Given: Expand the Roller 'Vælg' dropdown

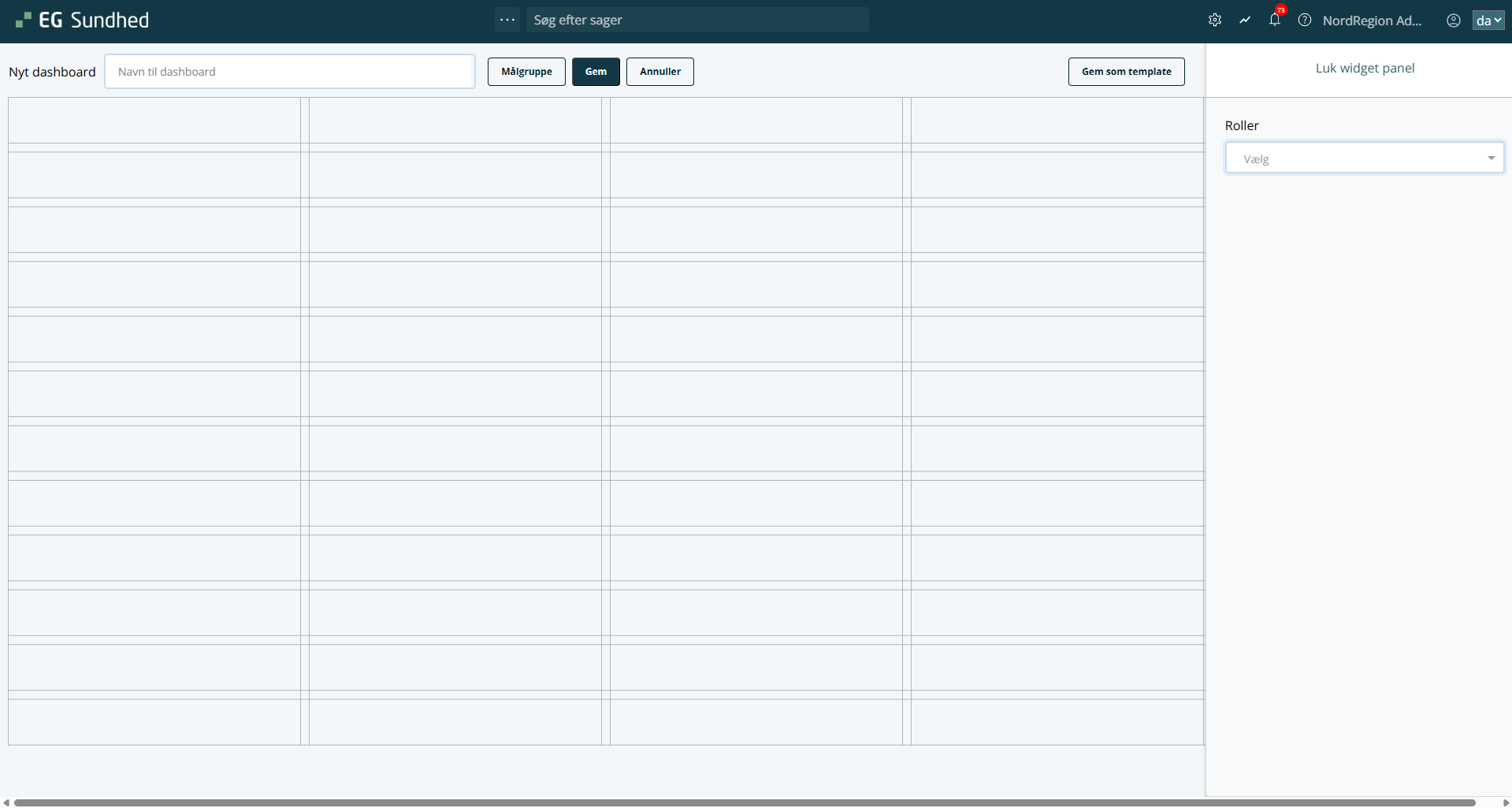Looking at the screenshot, I should [x=1364, y=158].
